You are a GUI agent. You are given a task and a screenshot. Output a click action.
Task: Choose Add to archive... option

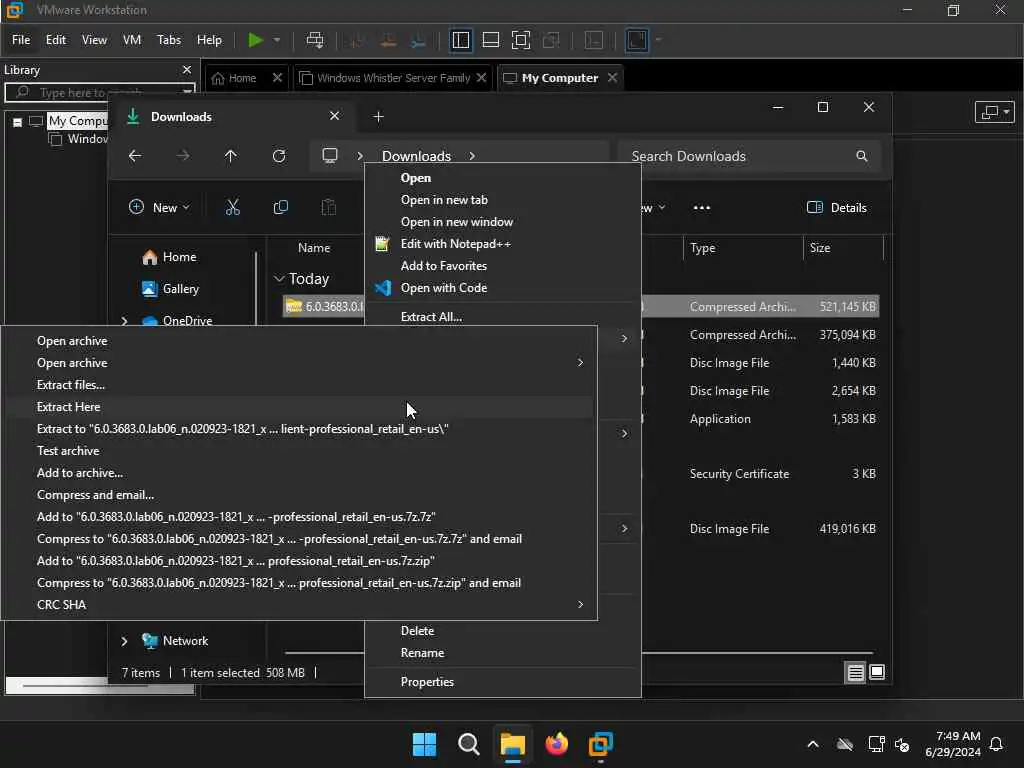(x=299, y=473)
